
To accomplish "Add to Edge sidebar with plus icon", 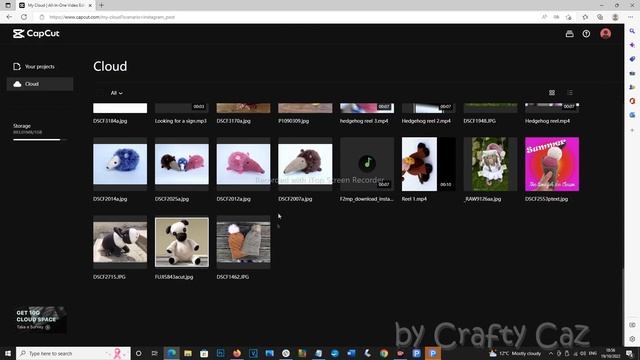I will pyautogui.click(x=632, y=130).
